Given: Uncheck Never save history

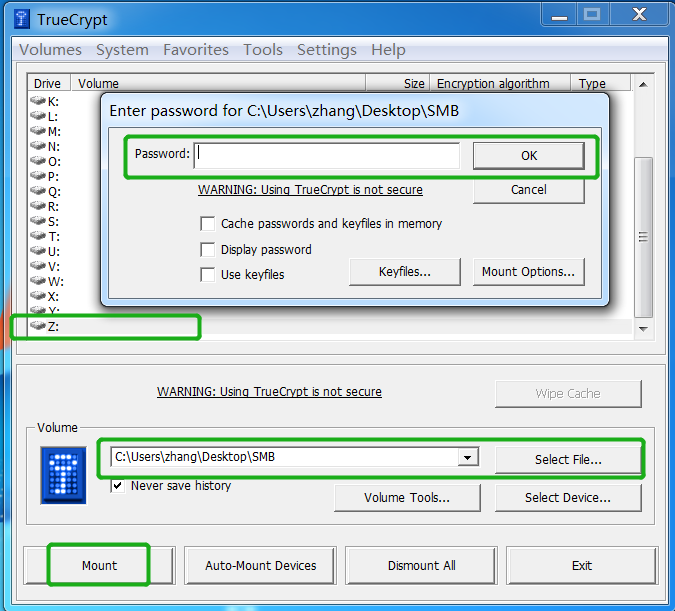Looking at the screenshot, I should click(x=118, y=486).
